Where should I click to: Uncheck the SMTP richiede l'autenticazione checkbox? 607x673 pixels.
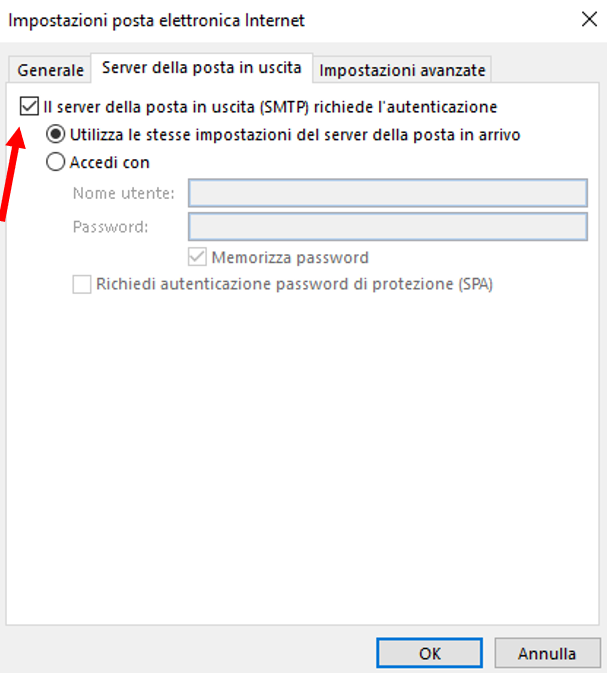30,105
